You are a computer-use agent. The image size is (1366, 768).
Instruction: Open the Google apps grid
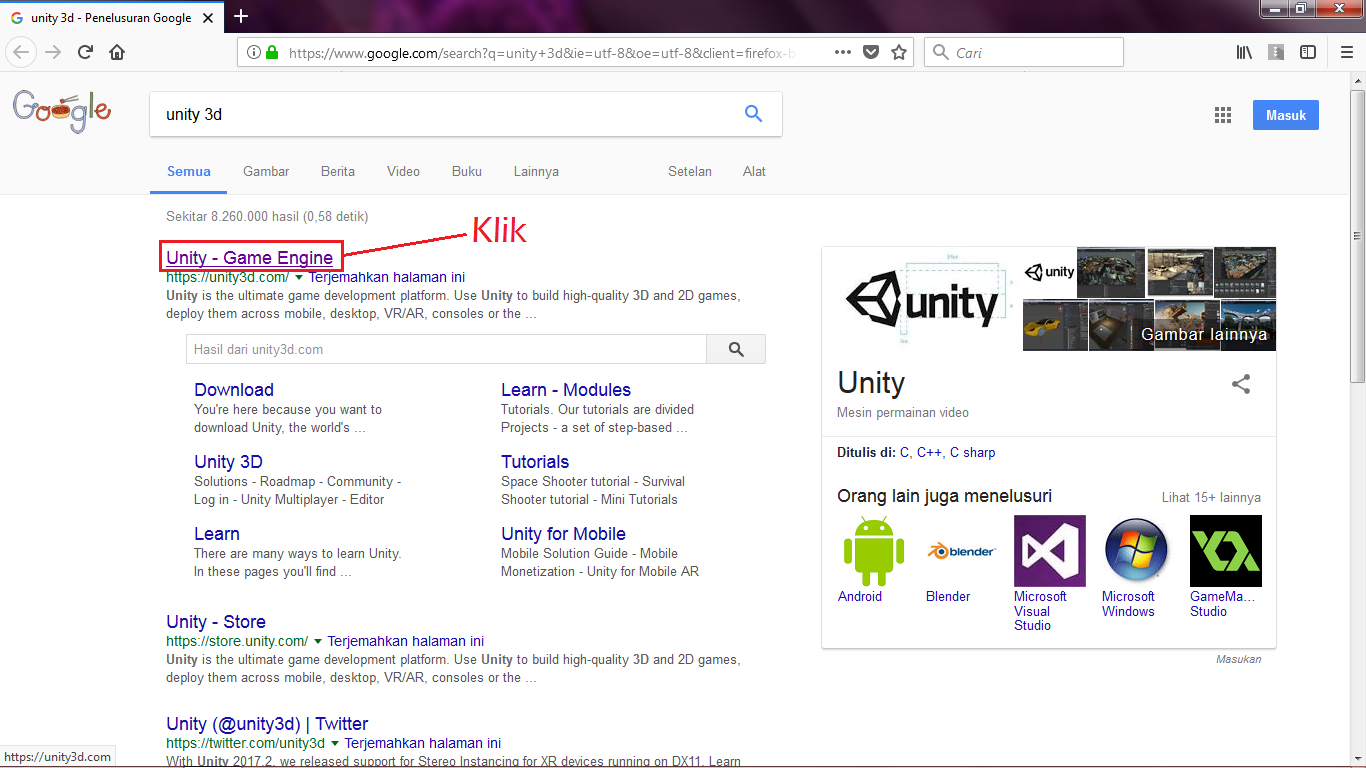1222,115
